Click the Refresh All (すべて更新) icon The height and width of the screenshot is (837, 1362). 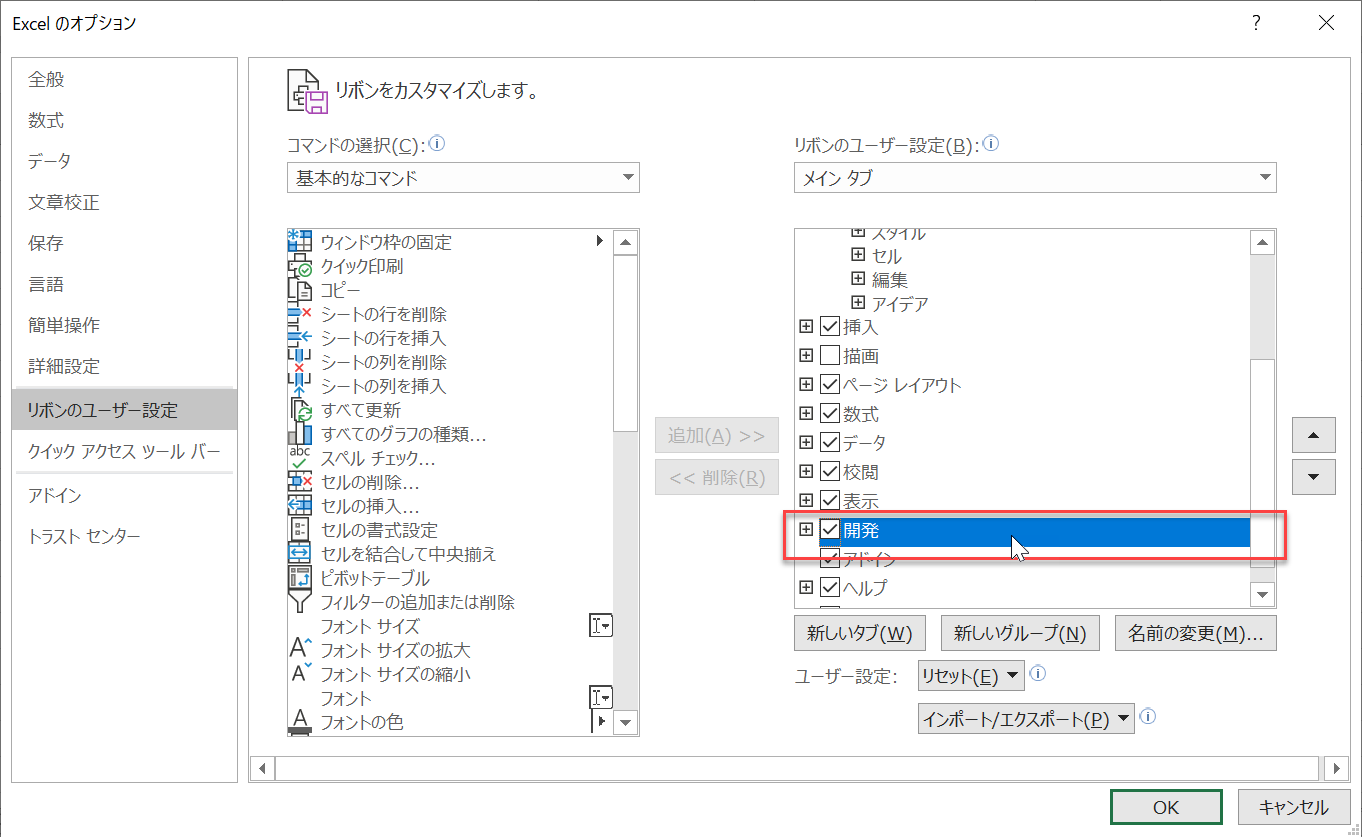(300, 410)
